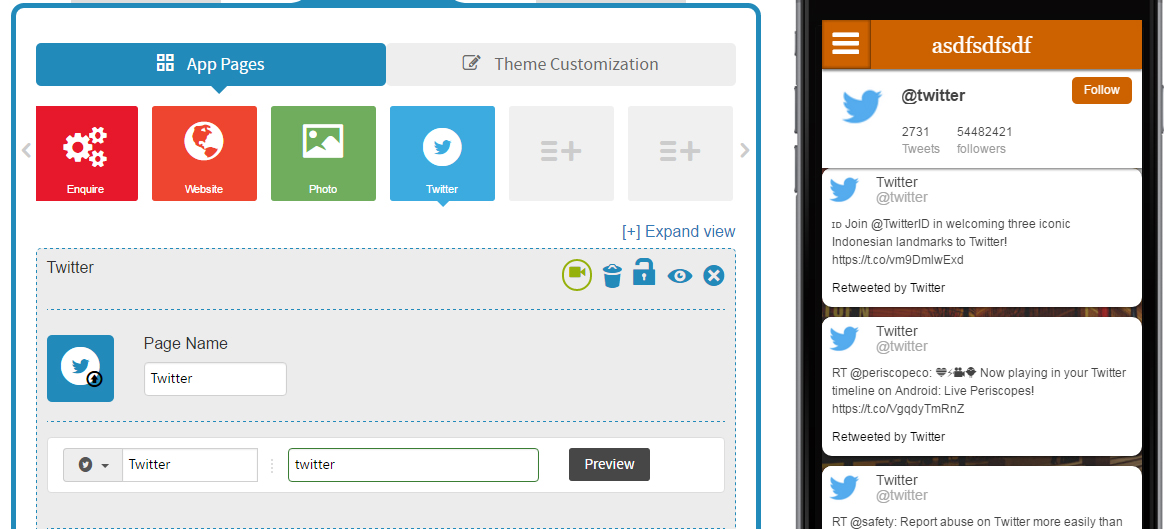
Task: Switch to the App Pages tab
Action: 211,64
